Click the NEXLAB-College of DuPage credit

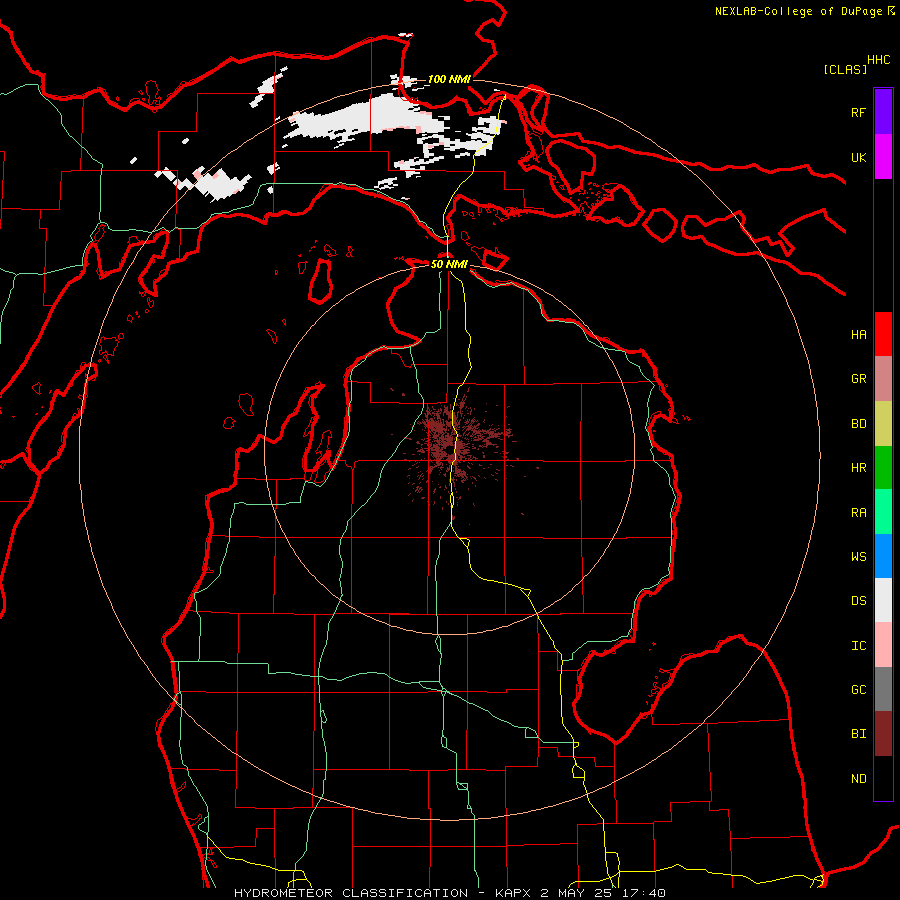click(x=804, y=11)
